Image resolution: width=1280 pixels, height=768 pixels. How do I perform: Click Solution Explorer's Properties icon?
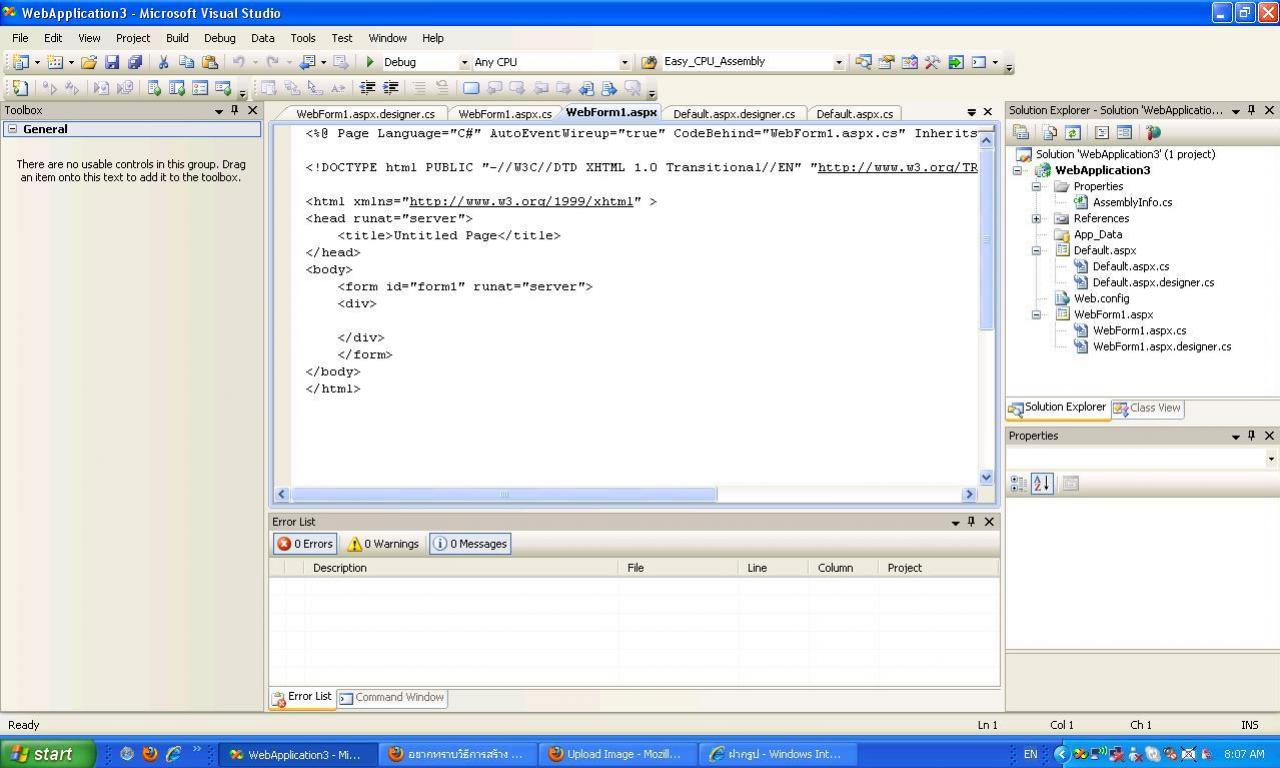pos(1021,132)
